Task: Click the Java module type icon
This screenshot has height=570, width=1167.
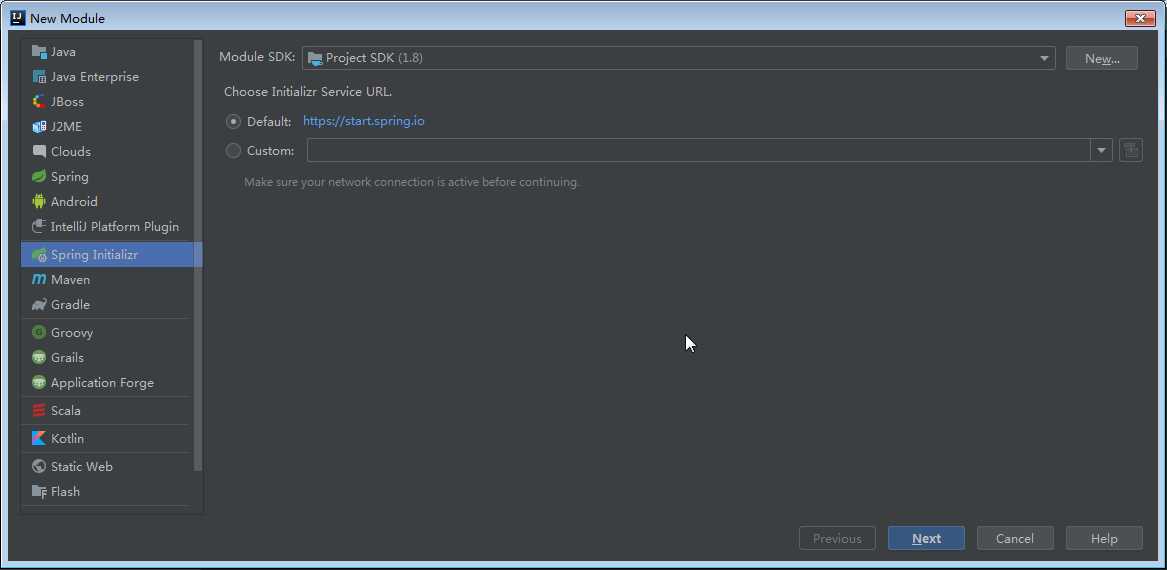Action: 39,52
